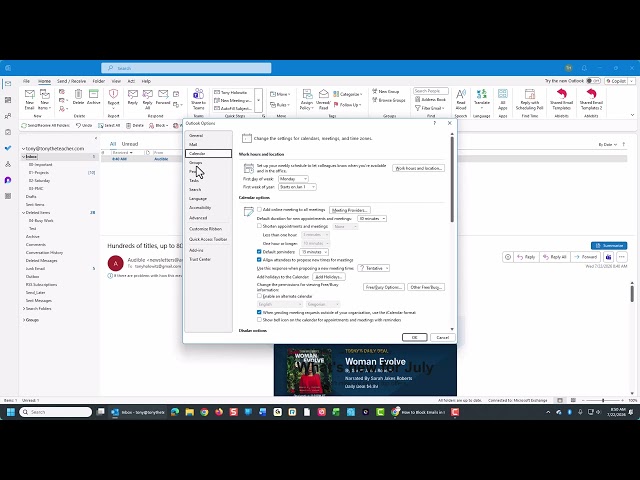Select Customize Ribbon in Options sidebar

pyautogui.click(x=208, y=229)
